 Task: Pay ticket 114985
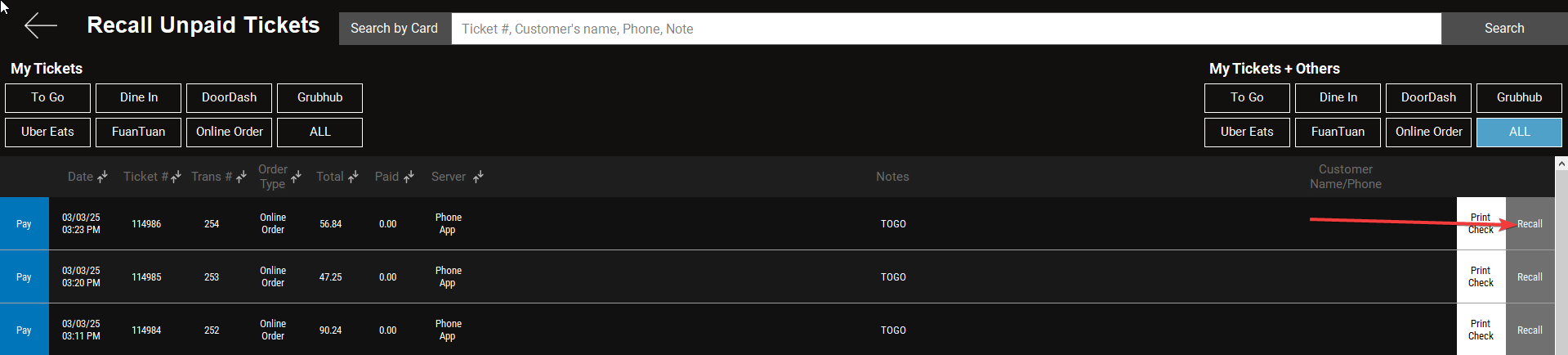(x=24, y=277)
